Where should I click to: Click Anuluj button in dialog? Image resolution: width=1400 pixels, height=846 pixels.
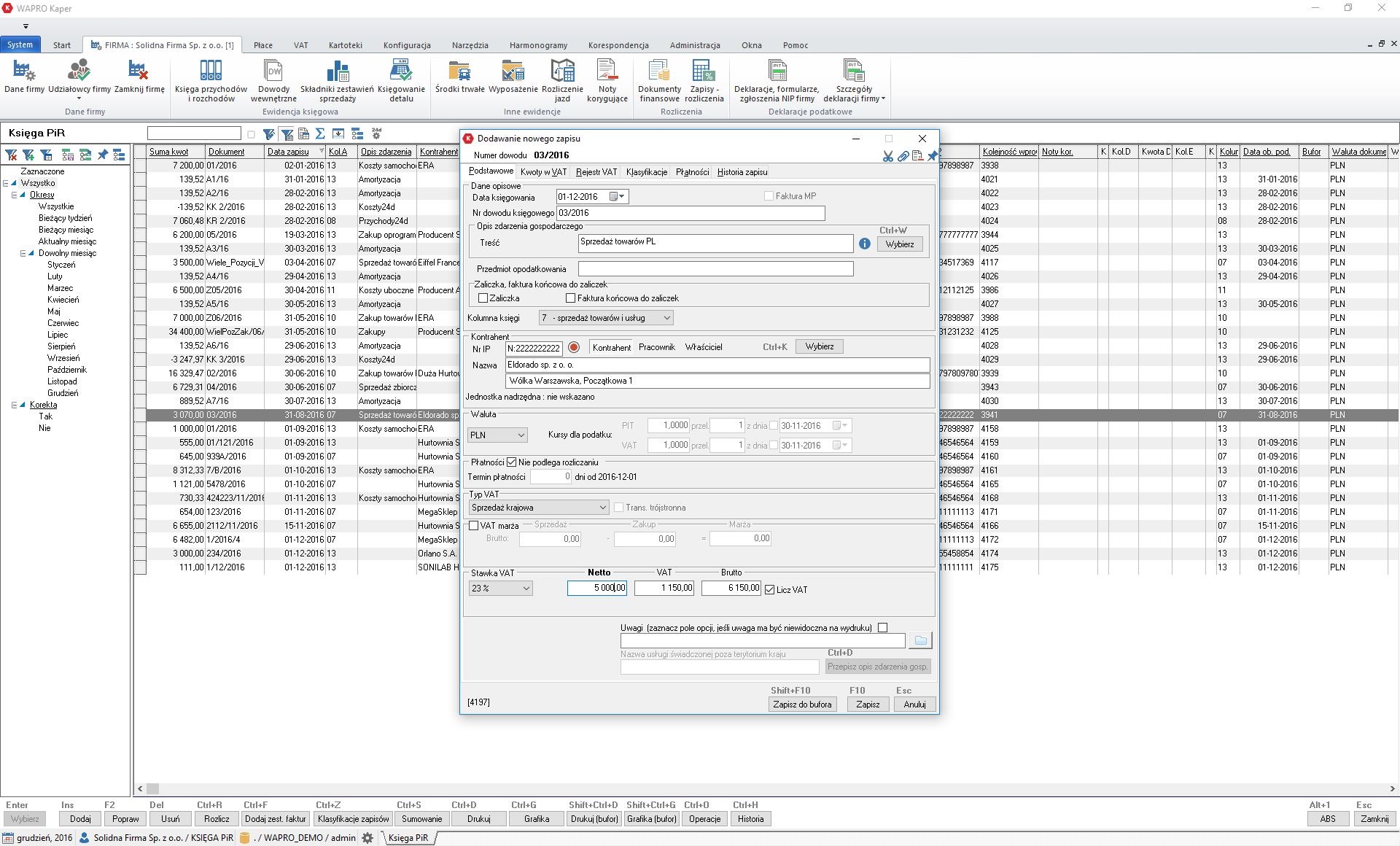914,705
